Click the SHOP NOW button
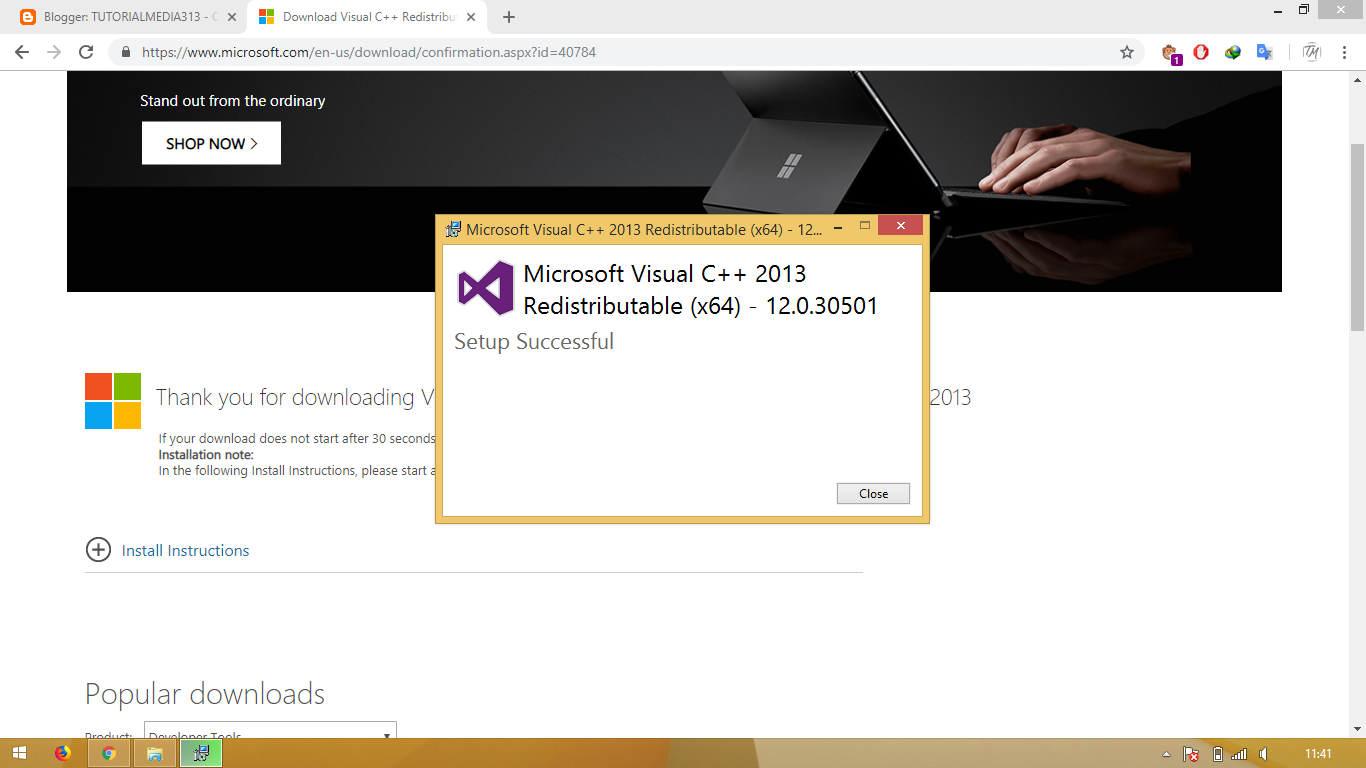 211,143
